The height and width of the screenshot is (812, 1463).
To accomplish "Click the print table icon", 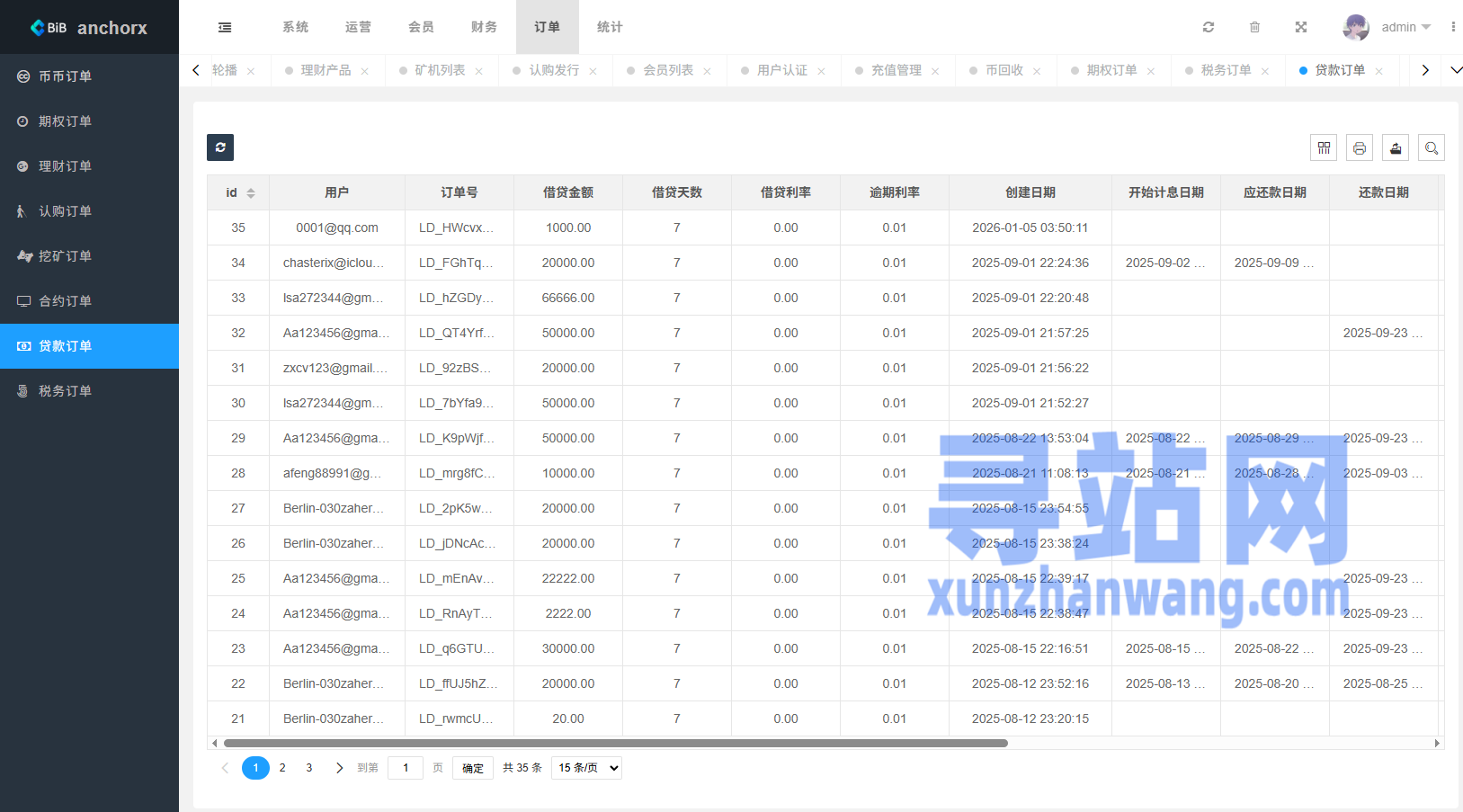I will (x=1360, y=147).
